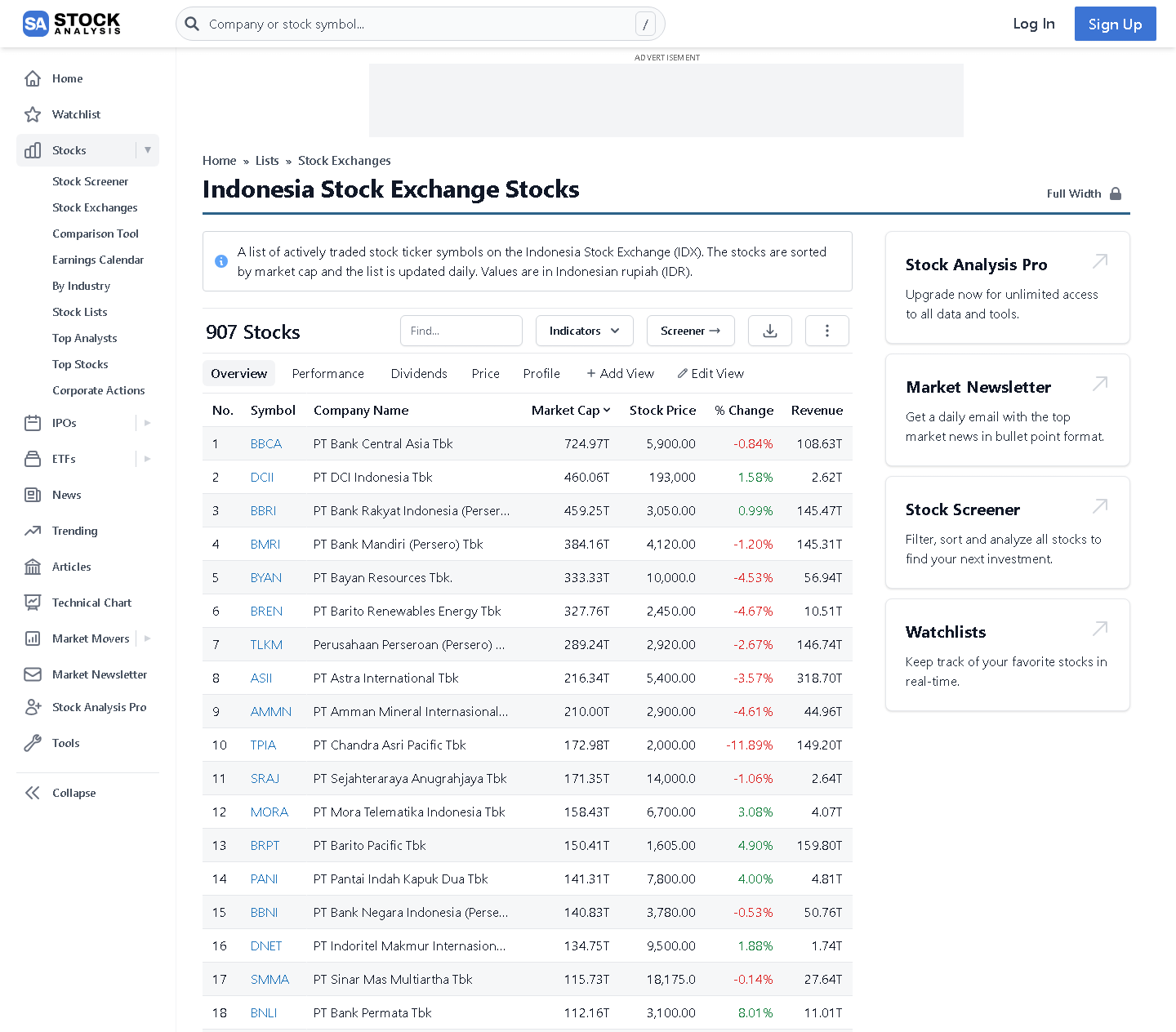Click the Sign Up button

click(x=1115, y=24)
